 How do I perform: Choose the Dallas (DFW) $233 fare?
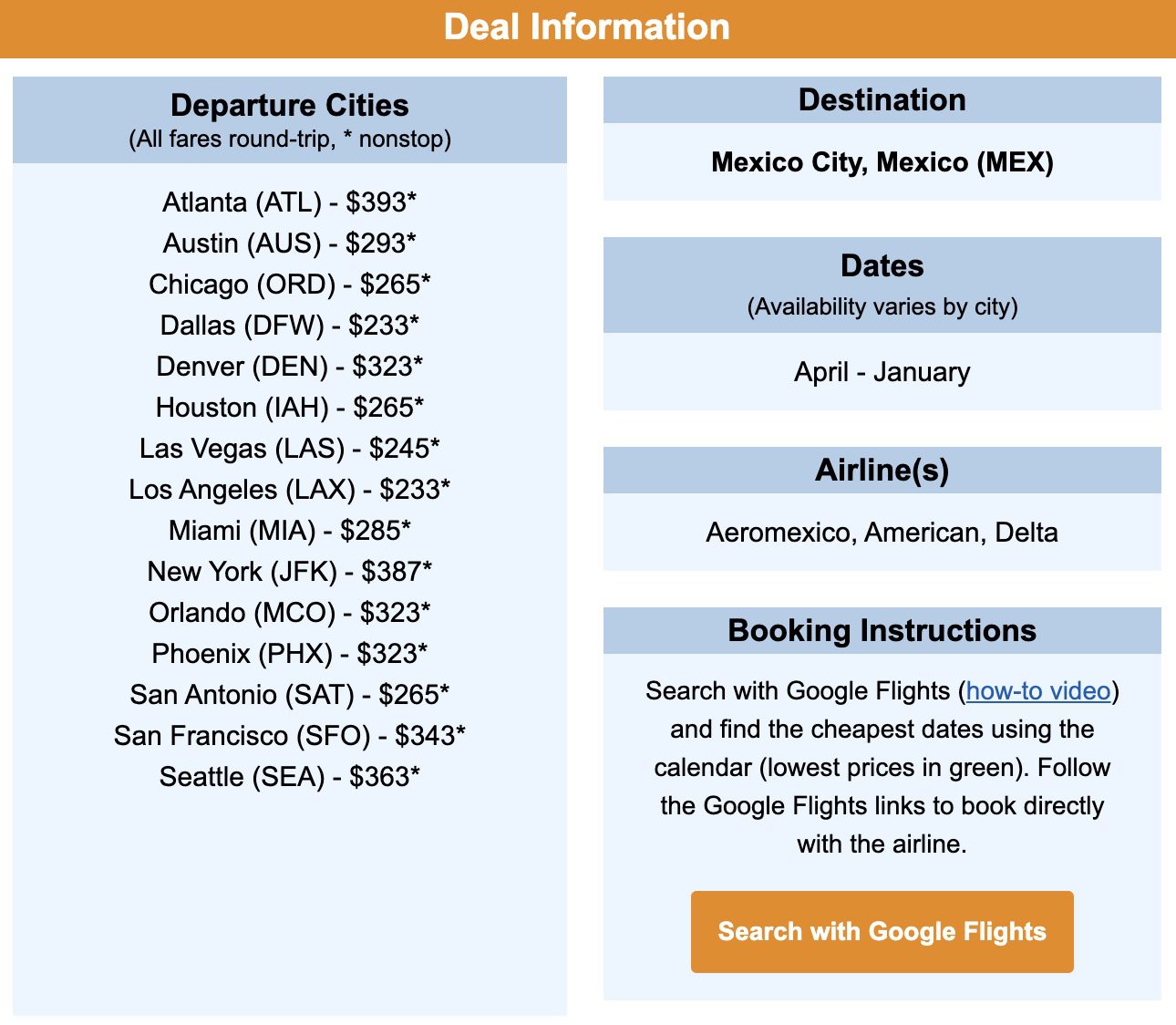pyautogui.click(x=289, y=325)
